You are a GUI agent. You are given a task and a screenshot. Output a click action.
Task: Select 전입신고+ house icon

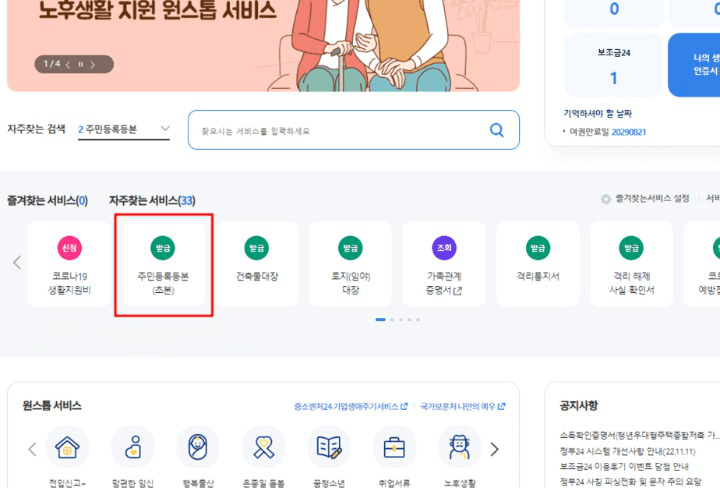click(x=67, y=447)
